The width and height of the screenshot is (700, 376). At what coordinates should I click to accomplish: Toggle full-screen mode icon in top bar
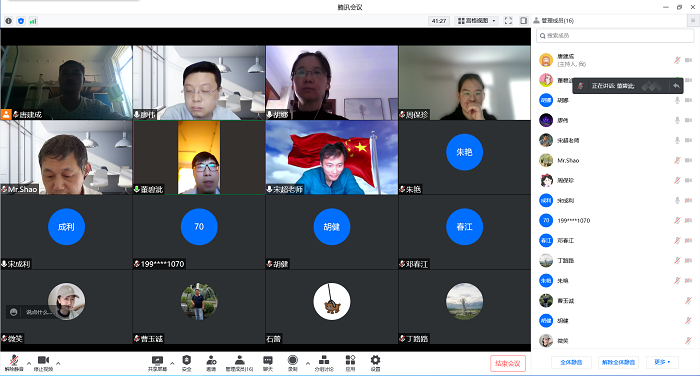pos(508,21)
